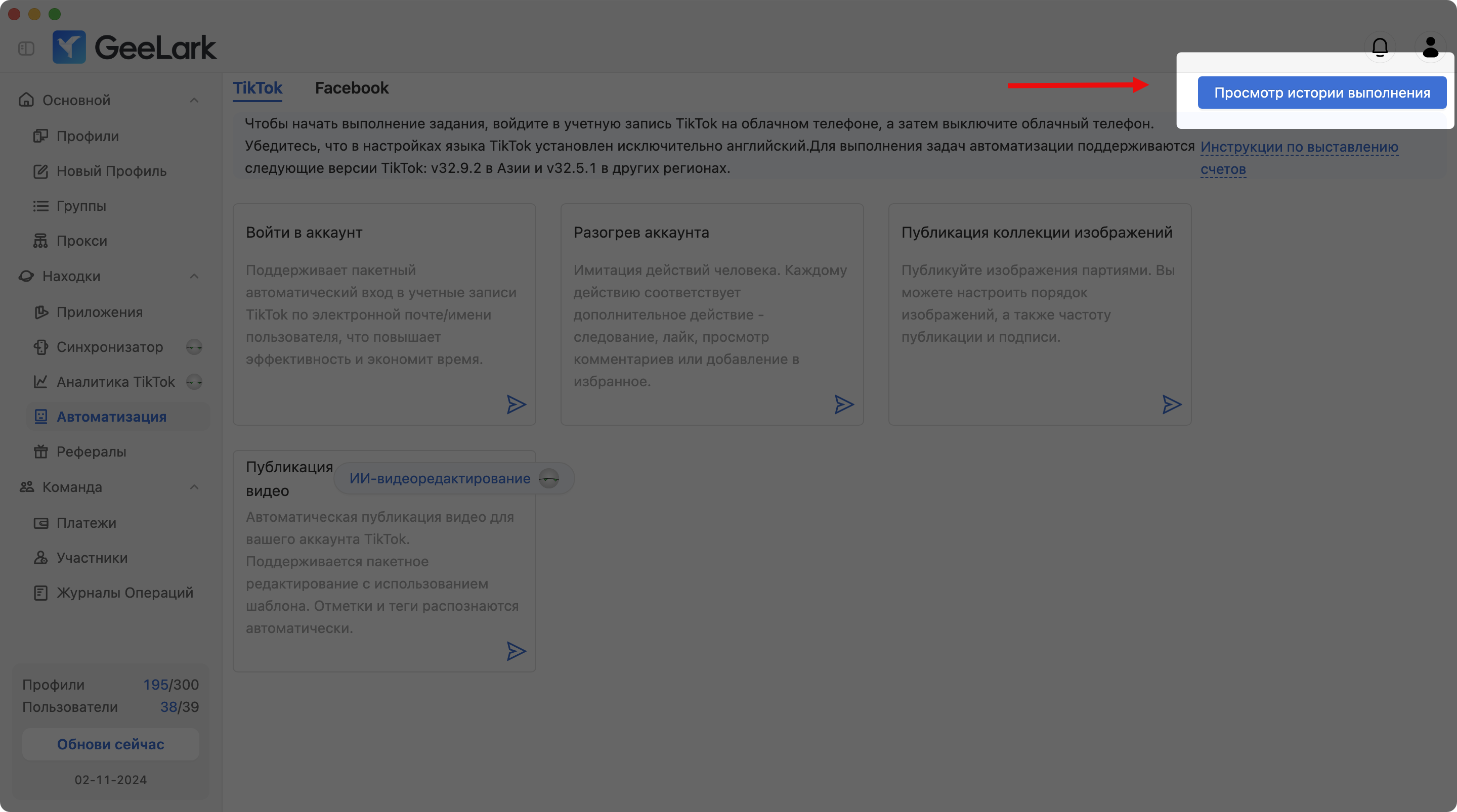The height and width of the screenshot is (812, 1457).
Task: Click the Основной section label
Action: pyautogui.click(x=76, y=101)
